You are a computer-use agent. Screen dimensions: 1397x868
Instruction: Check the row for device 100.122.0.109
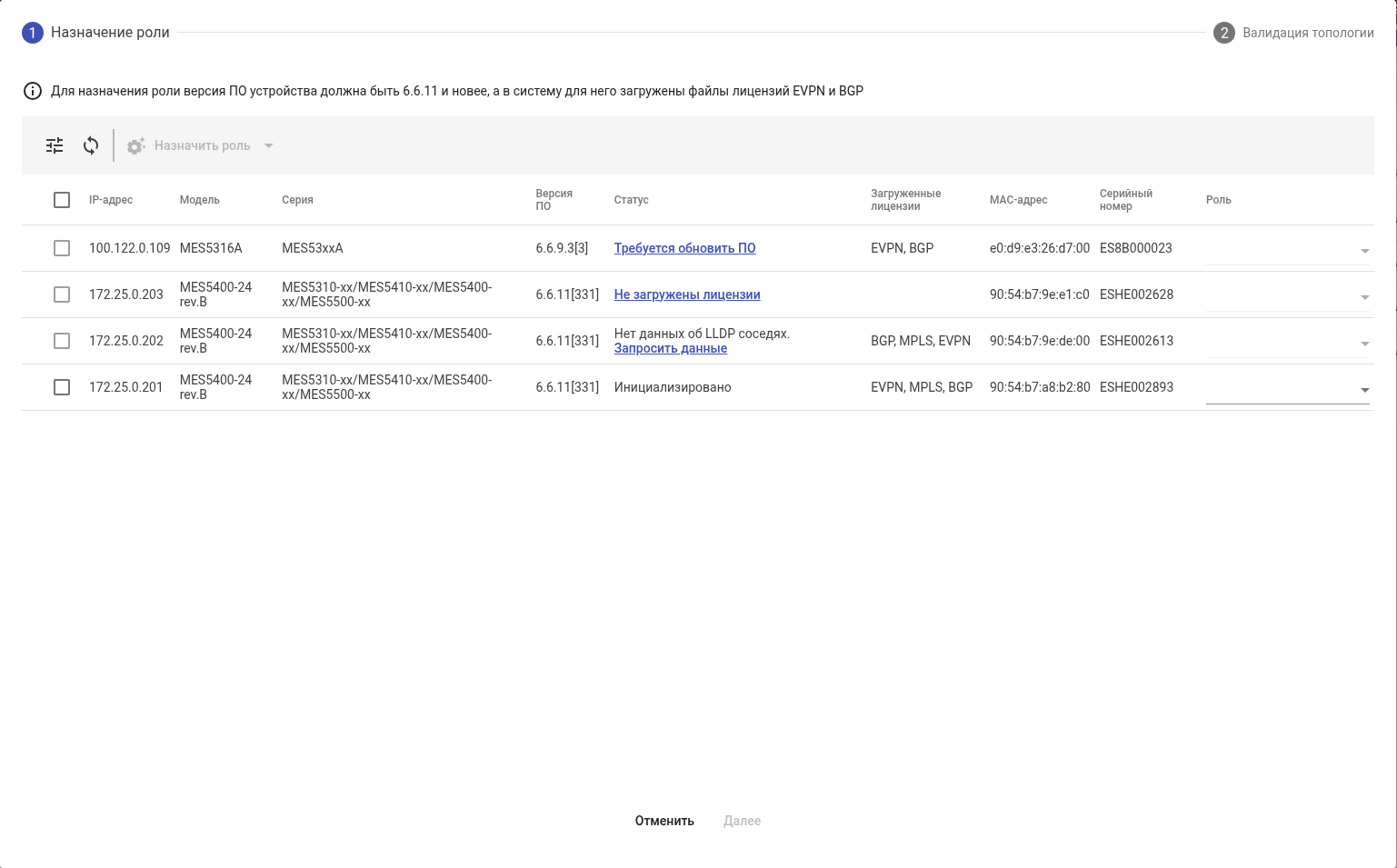(x=62, y=248)
